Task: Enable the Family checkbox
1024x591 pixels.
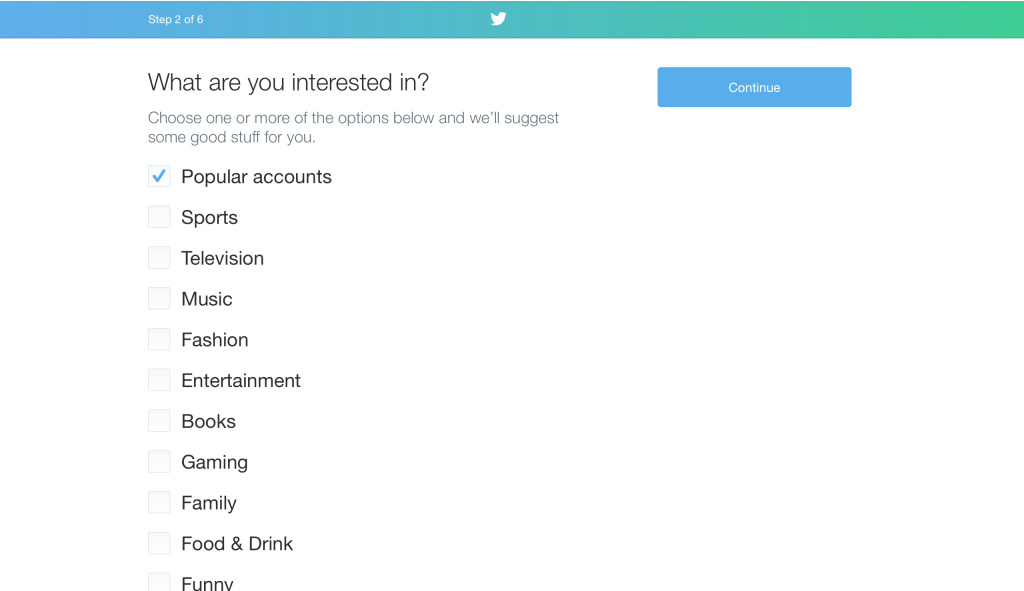Action: tap(159, 503)
